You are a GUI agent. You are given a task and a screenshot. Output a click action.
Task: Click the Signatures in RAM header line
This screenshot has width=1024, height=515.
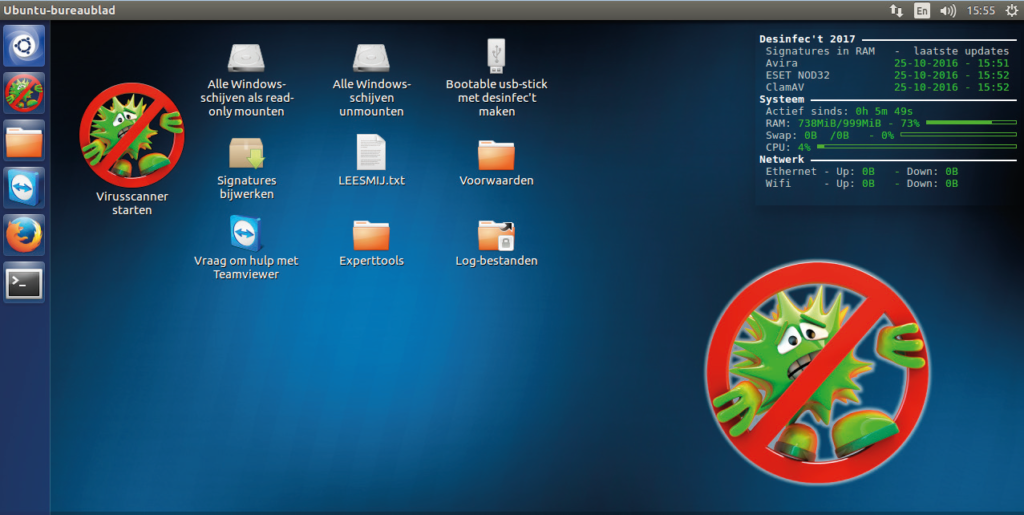[888, 51]
